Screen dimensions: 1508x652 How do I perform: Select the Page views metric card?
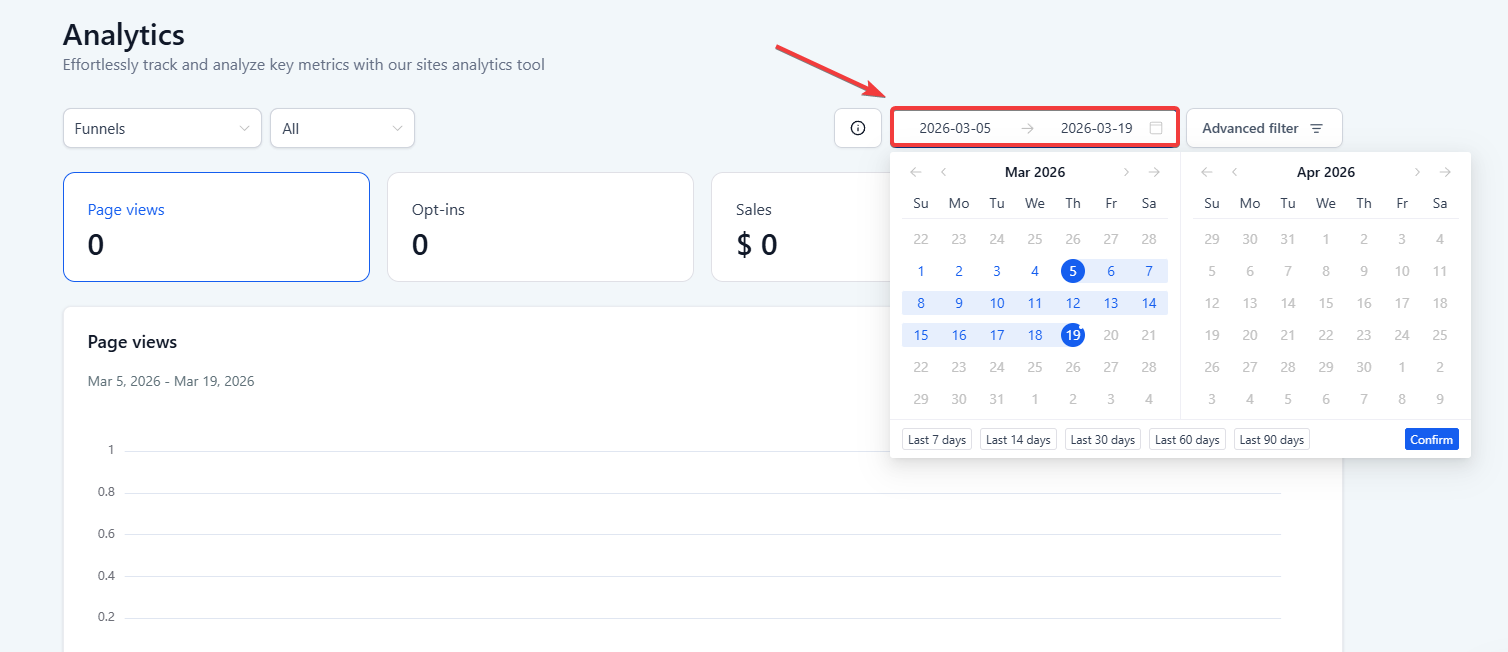(x=216, y=227)
